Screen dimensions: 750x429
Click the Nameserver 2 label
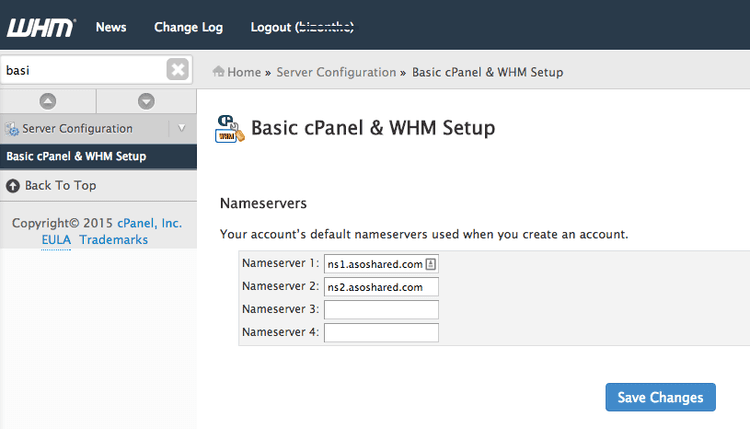[280, 286]
